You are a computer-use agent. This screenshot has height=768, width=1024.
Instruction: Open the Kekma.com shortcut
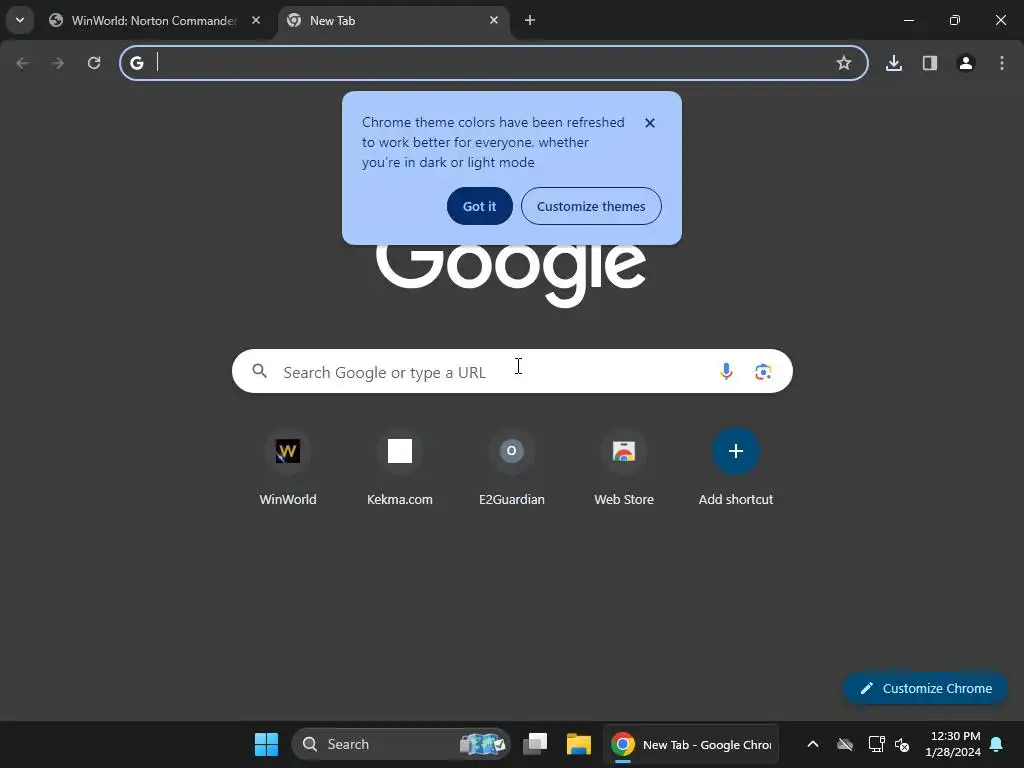tap(400, 468)
